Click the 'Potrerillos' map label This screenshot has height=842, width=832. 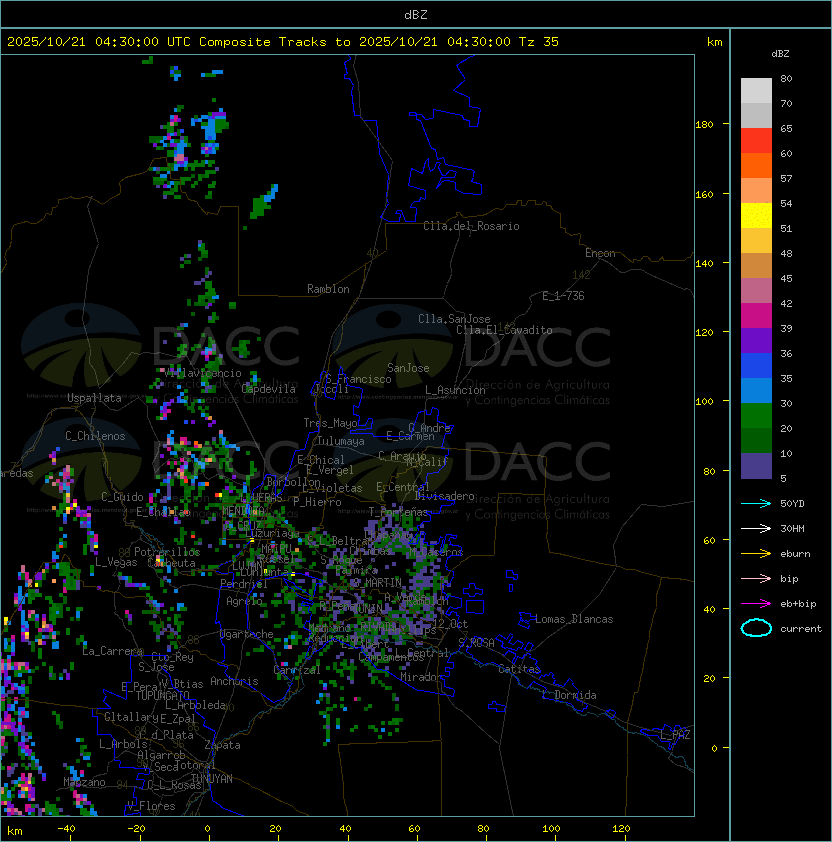[167, 552]
